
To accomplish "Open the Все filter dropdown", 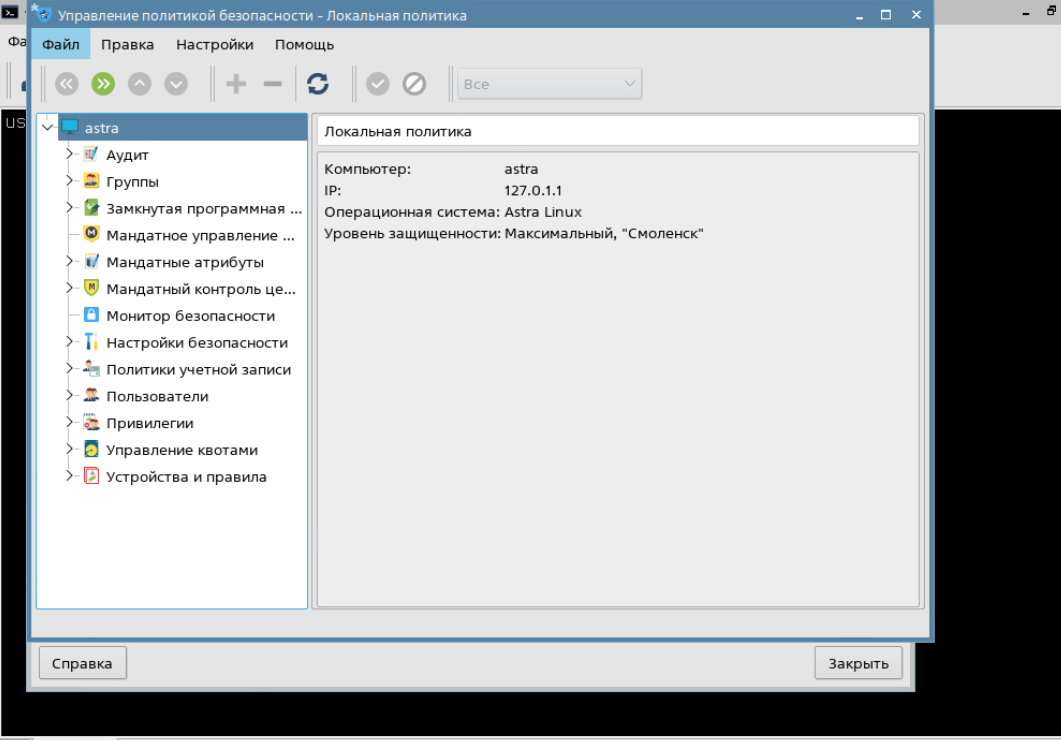I will pos(549,84).
